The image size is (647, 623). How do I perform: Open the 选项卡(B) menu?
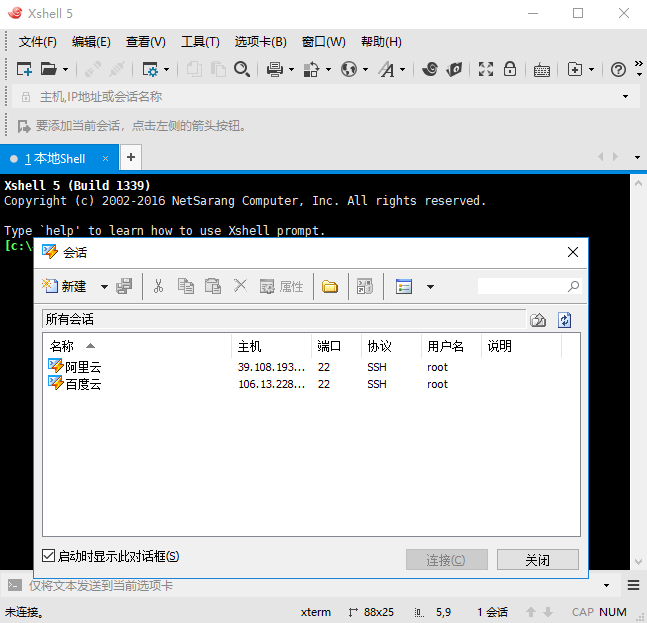point(260,42)
